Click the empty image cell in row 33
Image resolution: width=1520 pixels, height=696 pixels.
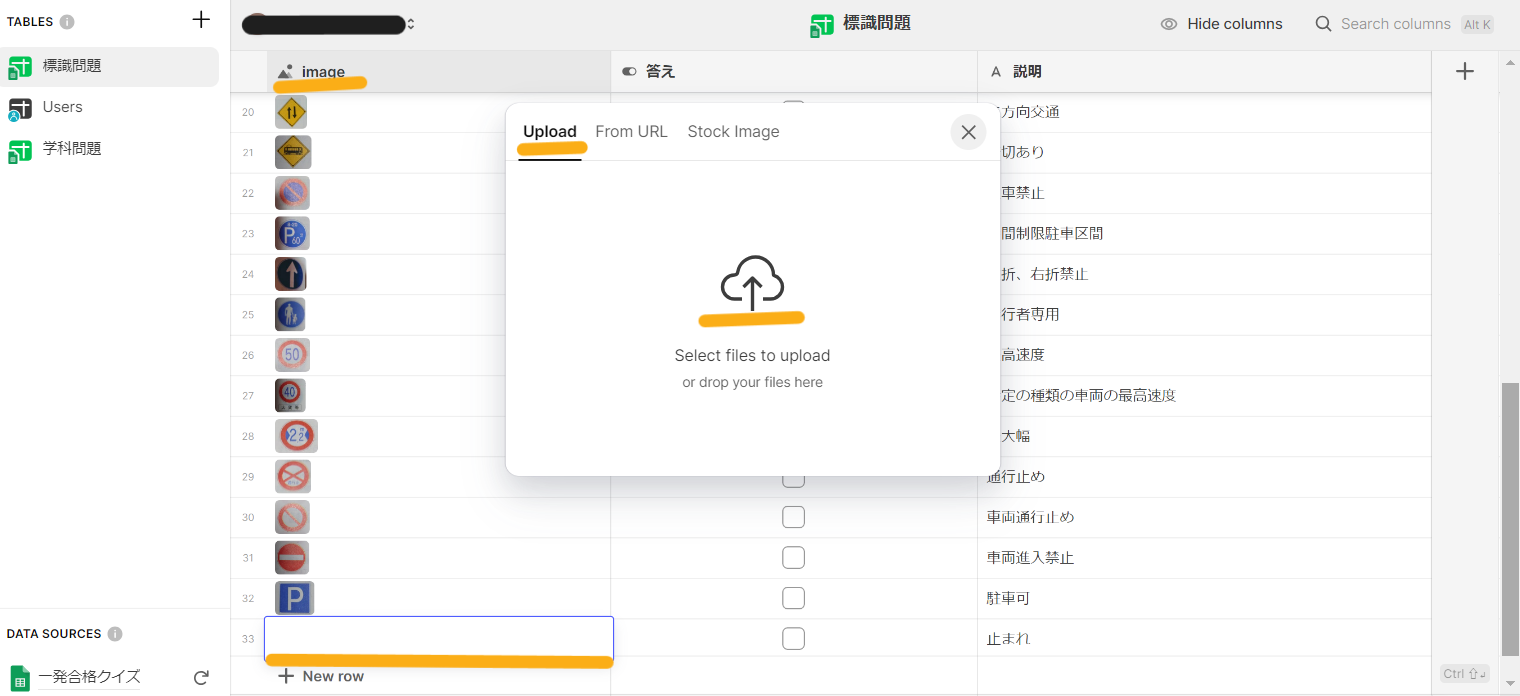(x=439, y=638)
